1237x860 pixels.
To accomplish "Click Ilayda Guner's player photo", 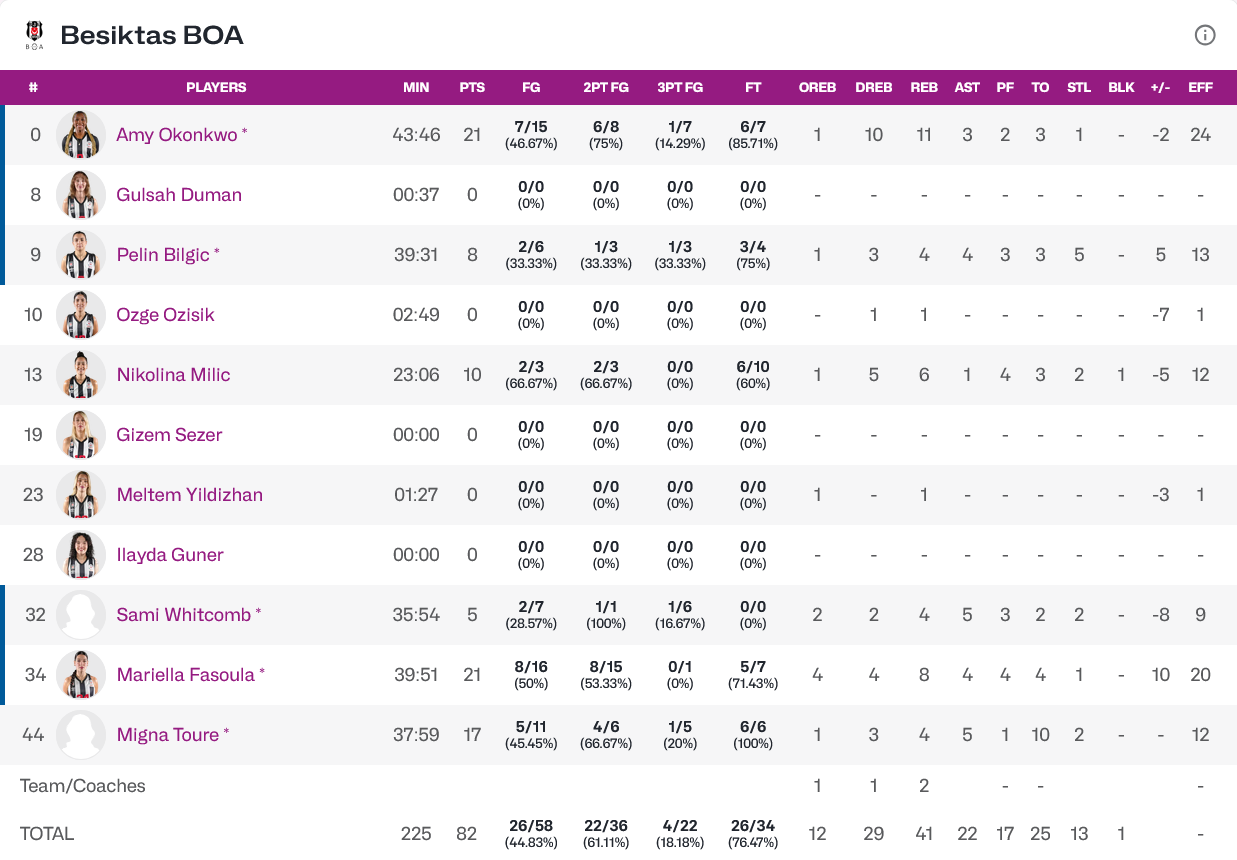I will (81, 555).
